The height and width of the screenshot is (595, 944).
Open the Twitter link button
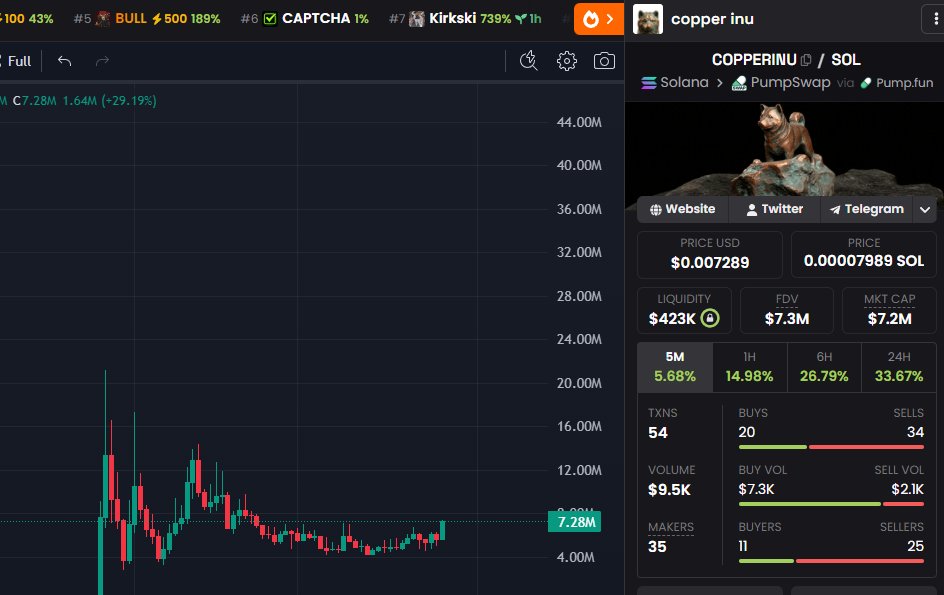(x=774, y=209)
